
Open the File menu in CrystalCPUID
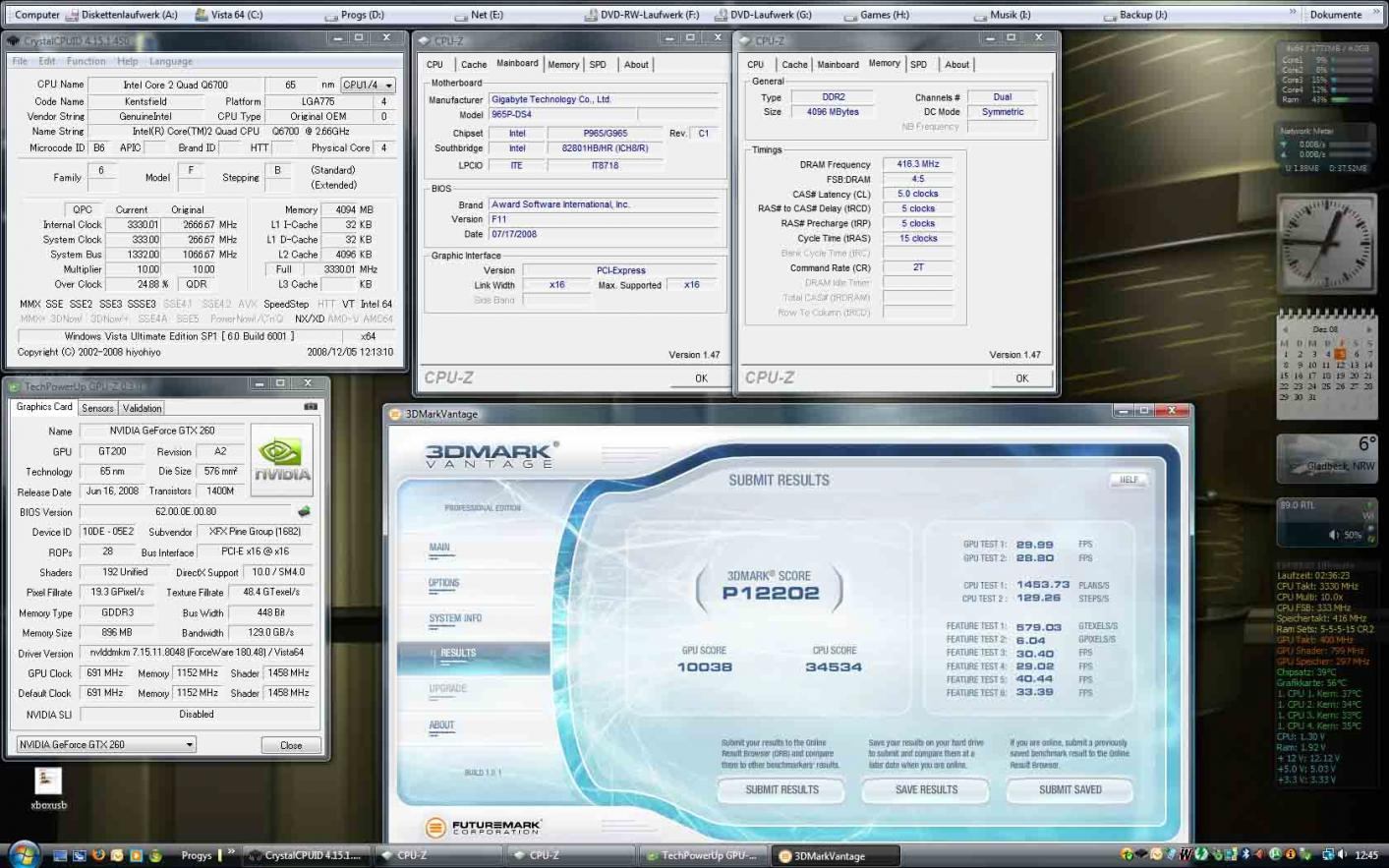click(20, 61)
